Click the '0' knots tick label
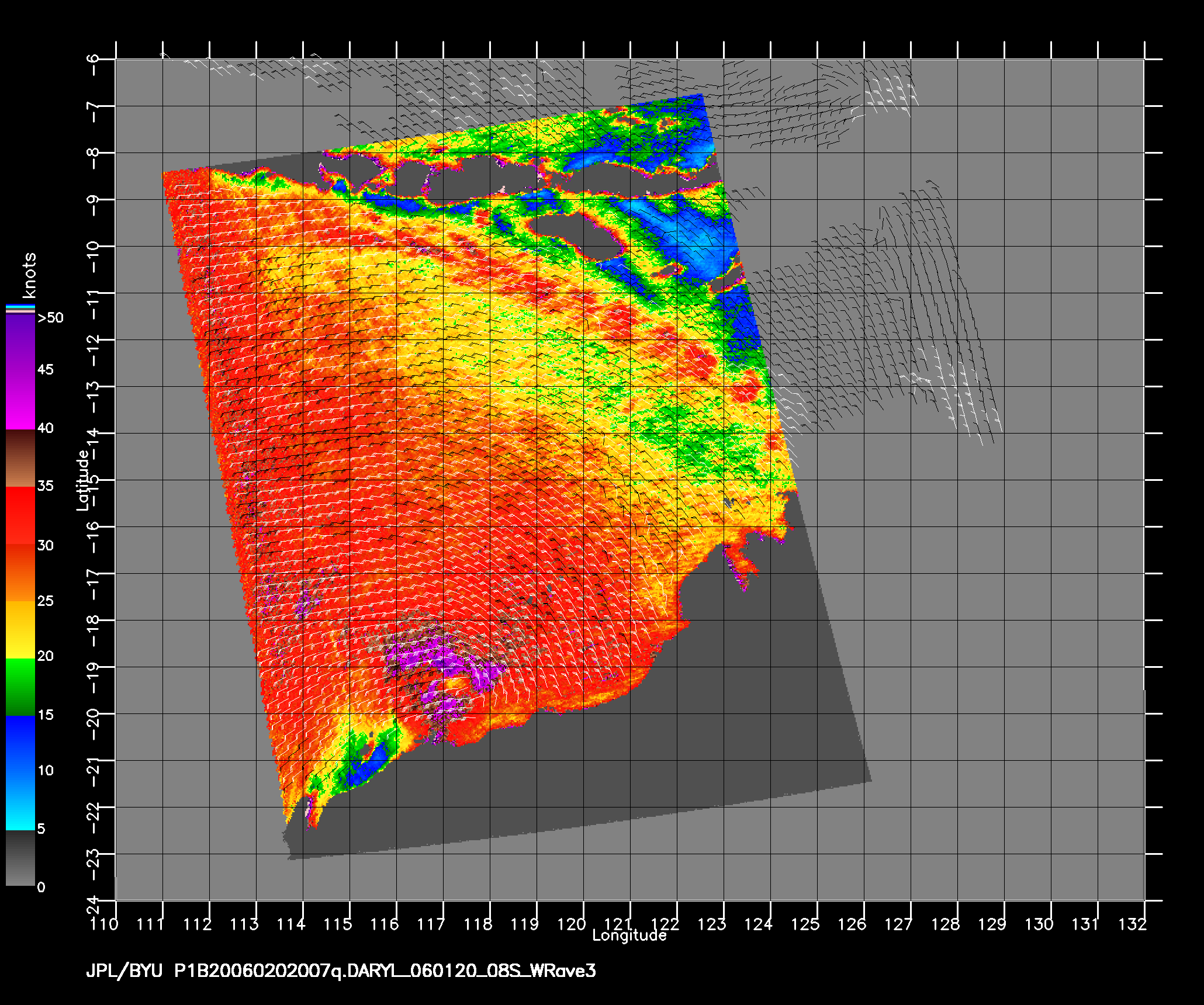1204x1005 pixels. 41,888
